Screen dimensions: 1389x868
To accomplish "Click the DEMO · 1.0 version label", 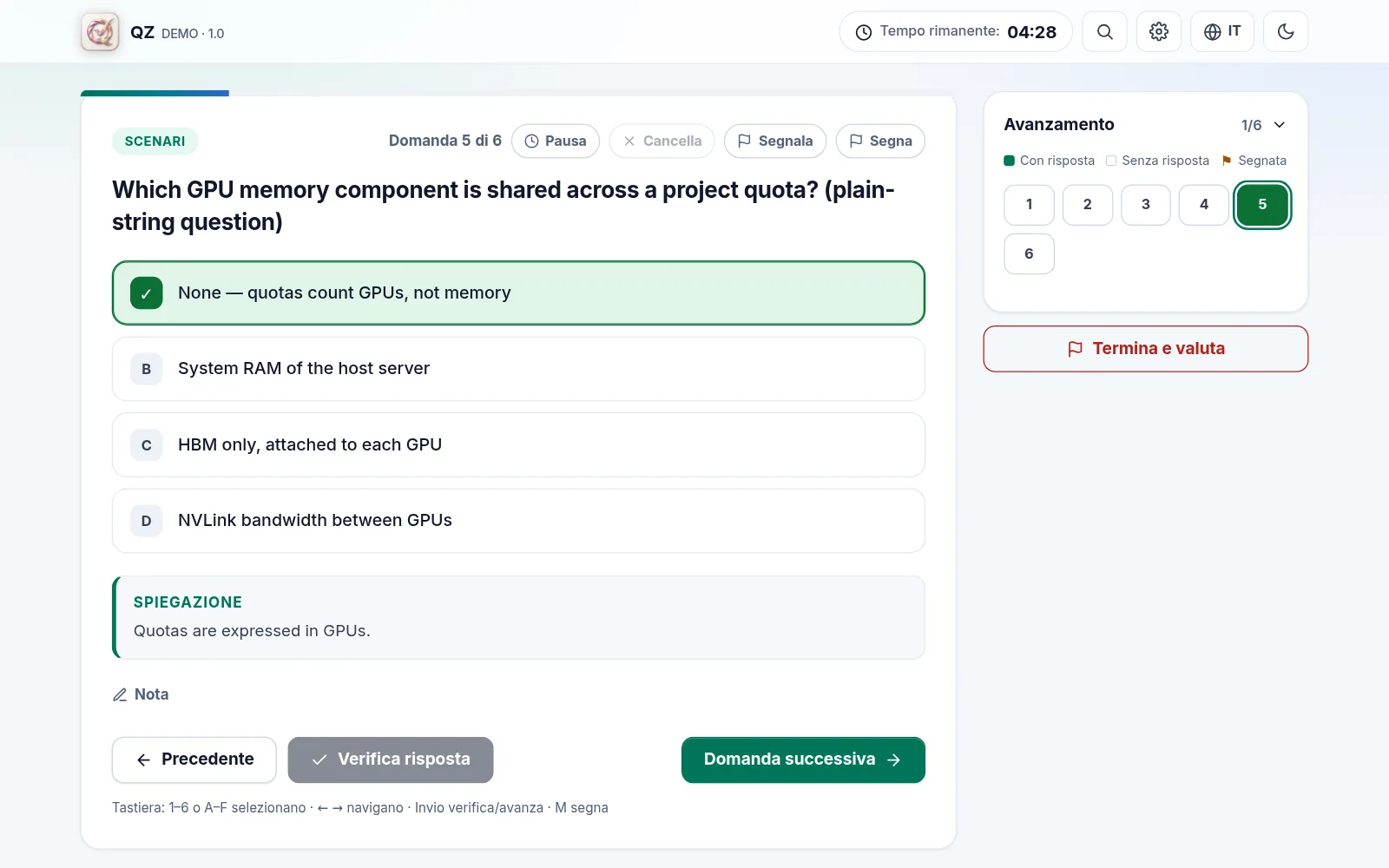I will click(193, 33).
